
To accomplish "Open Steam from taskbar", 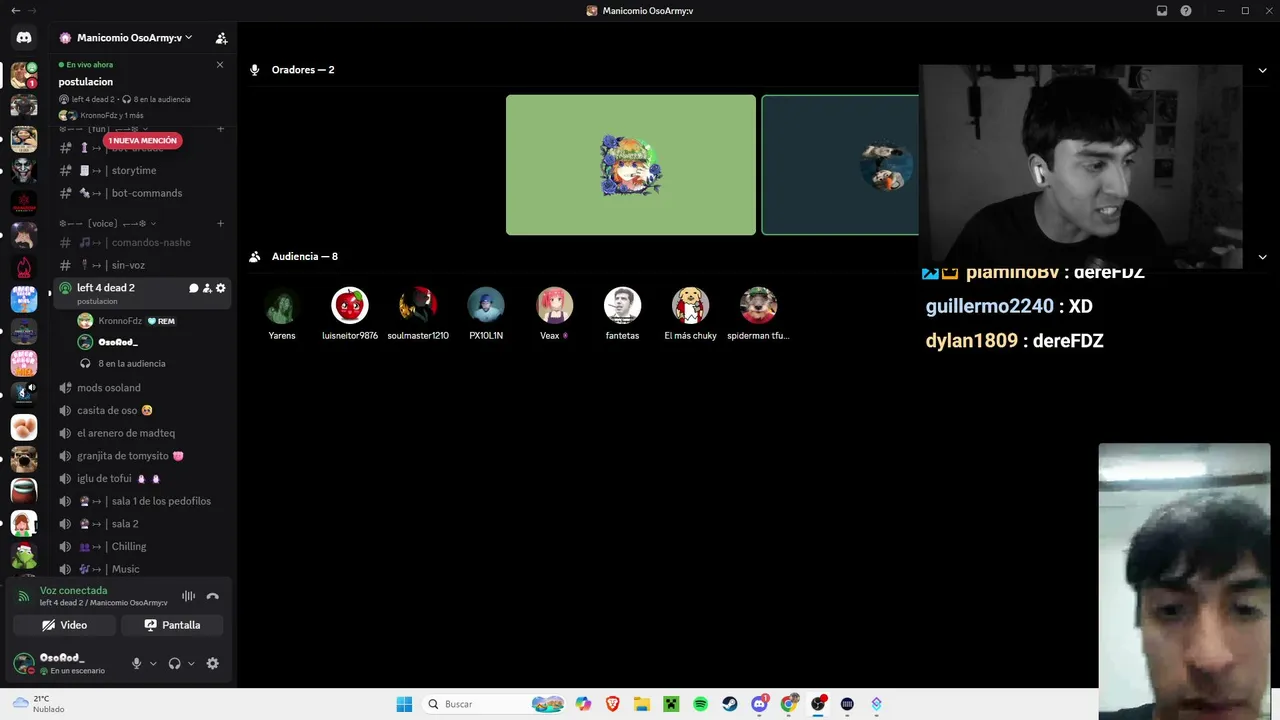I will point(730,704).
